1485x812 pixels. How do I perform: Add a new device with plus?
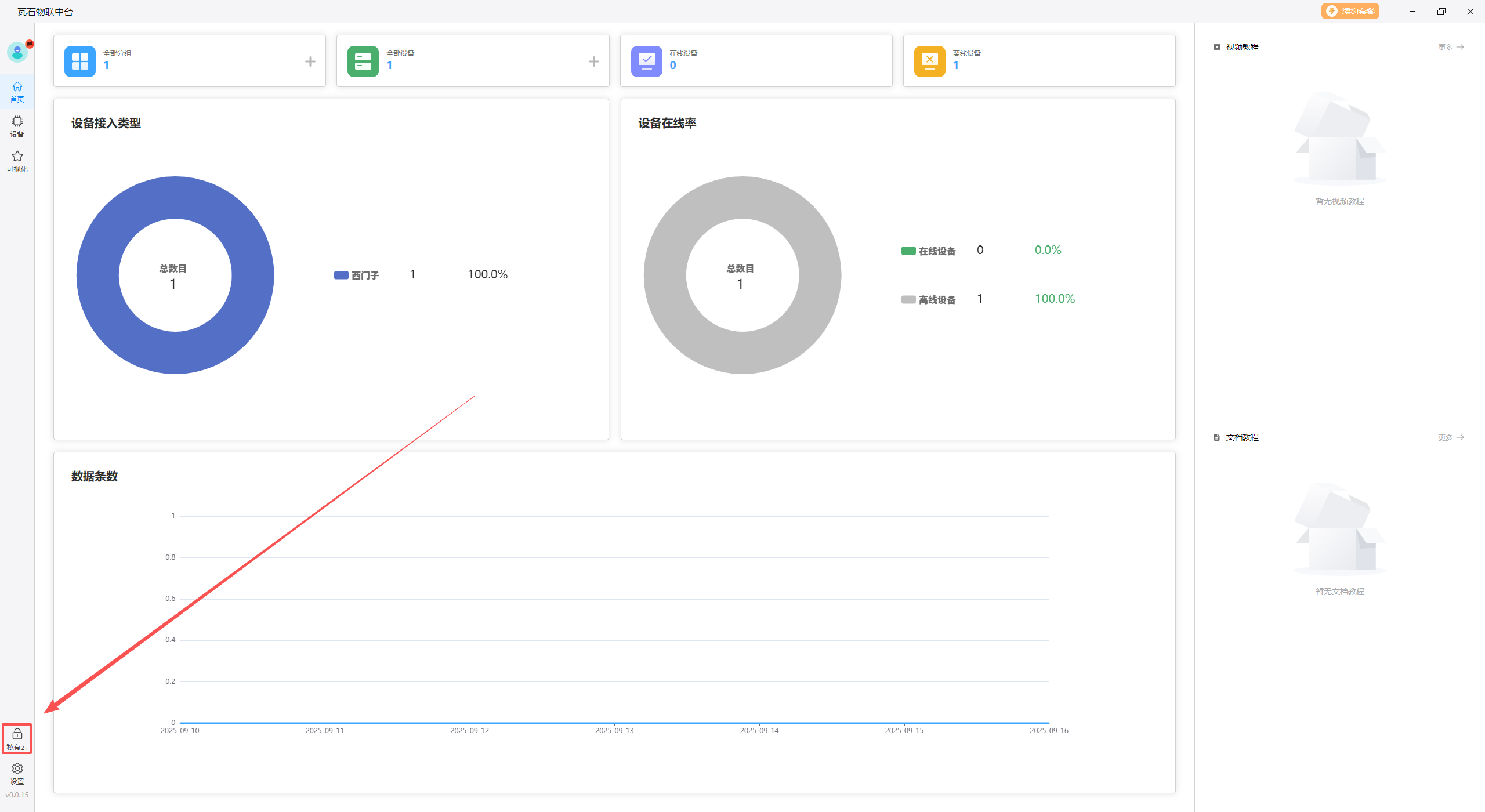pos(593,61)
